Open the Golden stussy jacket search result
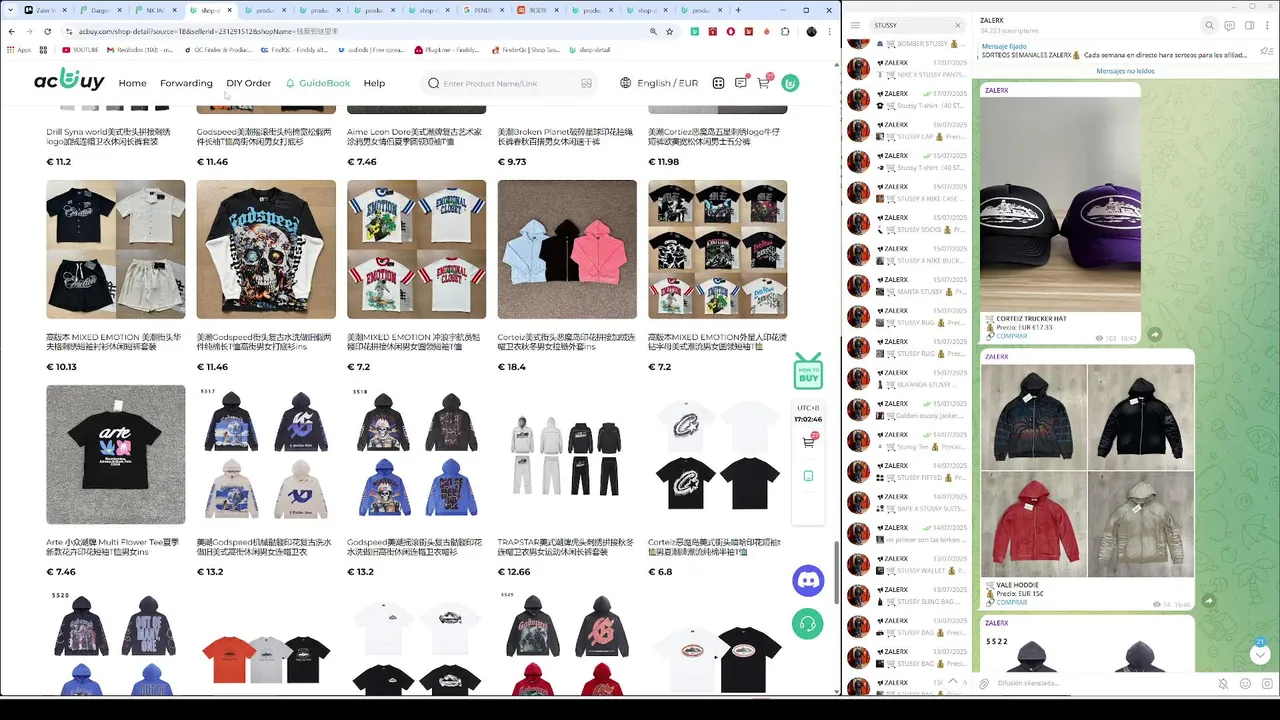 (x=908, y=409)
